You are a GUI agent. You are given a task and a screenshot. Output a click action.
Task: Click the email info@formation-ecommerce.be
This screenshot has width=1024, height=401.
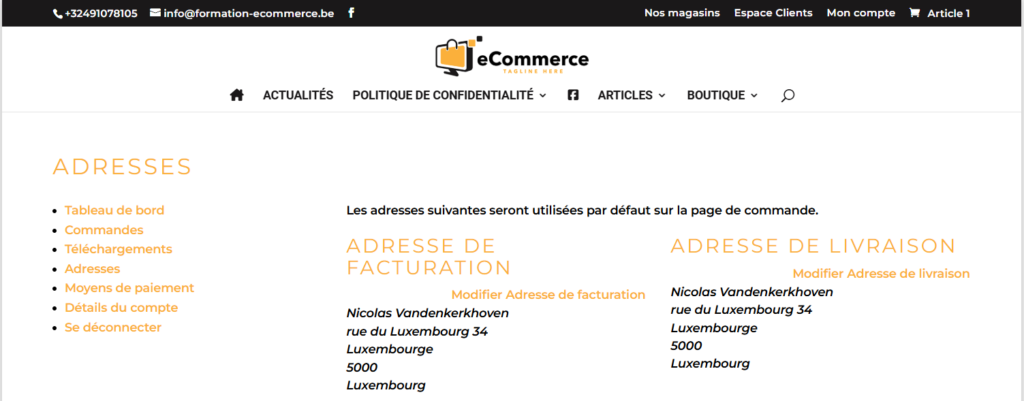pyautogui.click(x=242, y=13)
